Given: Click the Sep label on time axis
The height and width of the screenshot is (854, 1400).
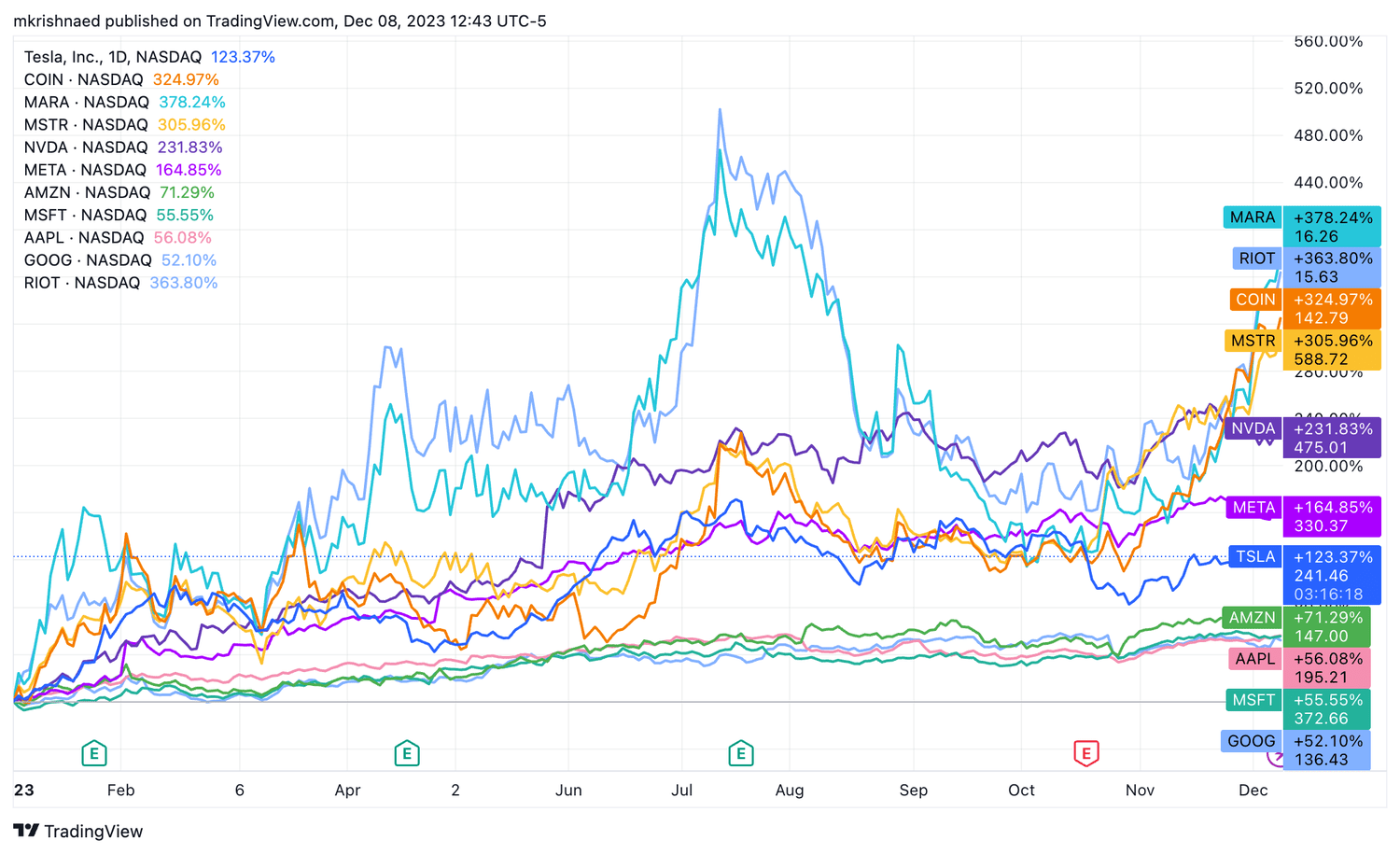Looking at the screenshot, I should [x=914, y=790].
